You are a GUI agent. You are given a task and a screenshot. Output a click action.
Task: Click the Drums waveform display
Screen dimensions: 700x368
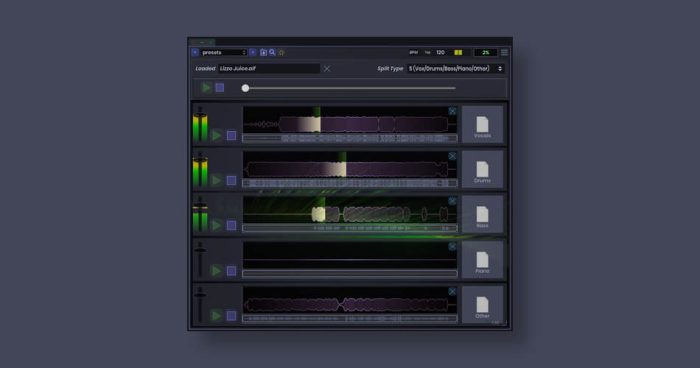(350, 165)
